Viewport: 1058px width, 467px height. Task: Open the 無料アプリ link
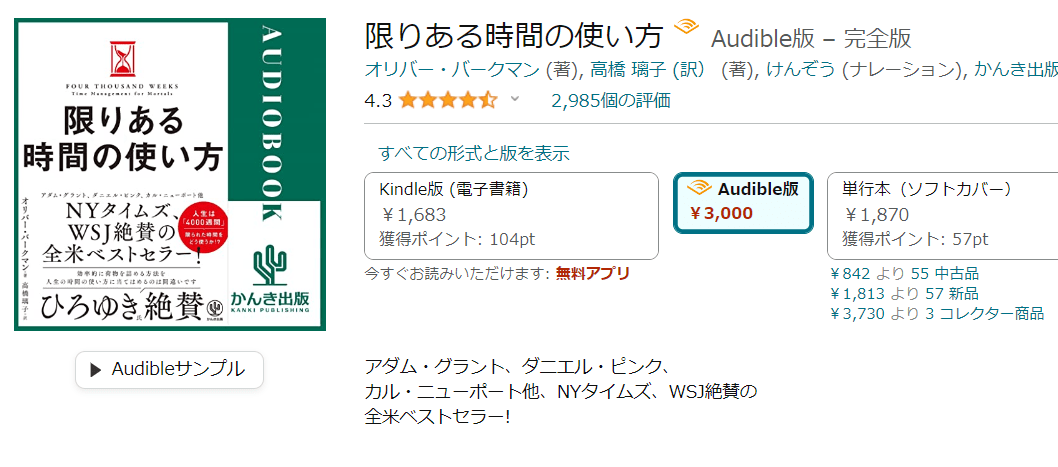[x=593, y=273]
